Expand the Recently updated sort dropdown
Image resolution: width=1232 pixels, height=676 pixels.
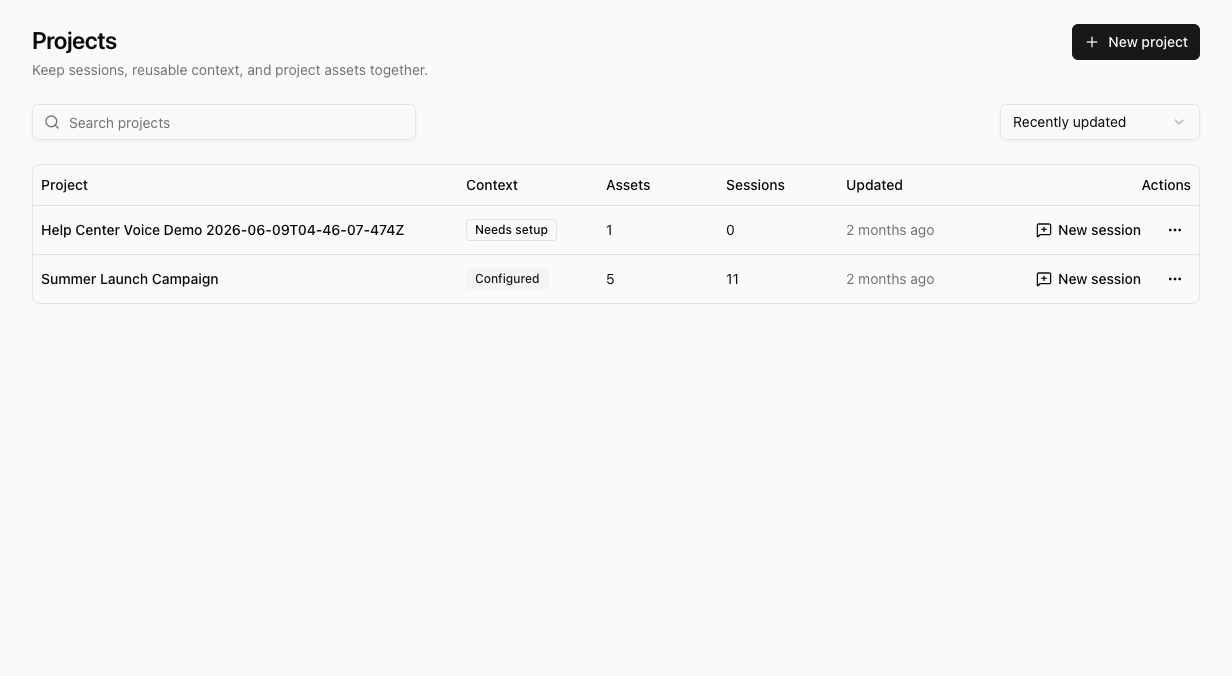(1100, 122)
